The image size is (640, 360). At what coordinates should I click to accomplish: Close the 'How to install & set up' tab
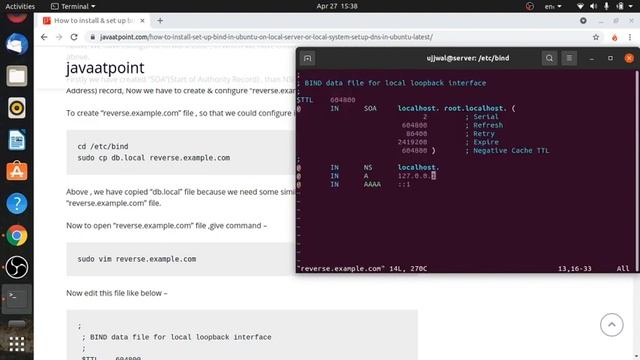pos(142,20)
